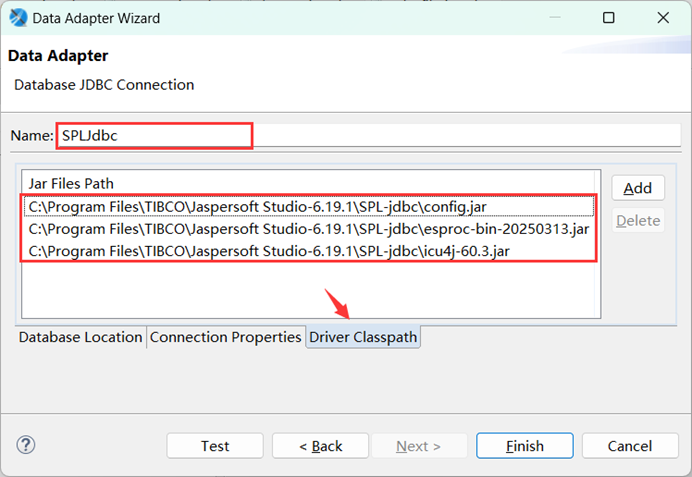Viewport: 692px width, 477px height.
Task: Select the esproc-bin-20250313.jar entry
Action: (308, 228)
